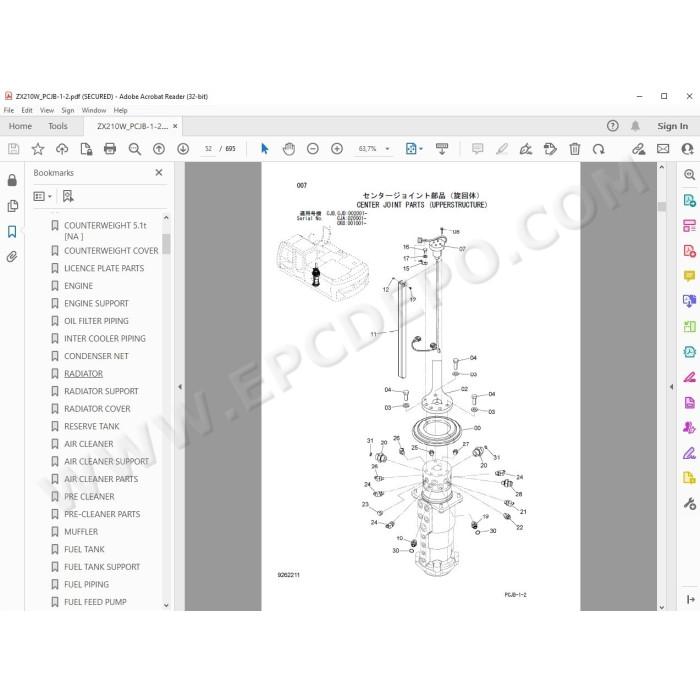700x700 pixels.
Task: Zoom in with plus icon
Action: coord(337,149)
